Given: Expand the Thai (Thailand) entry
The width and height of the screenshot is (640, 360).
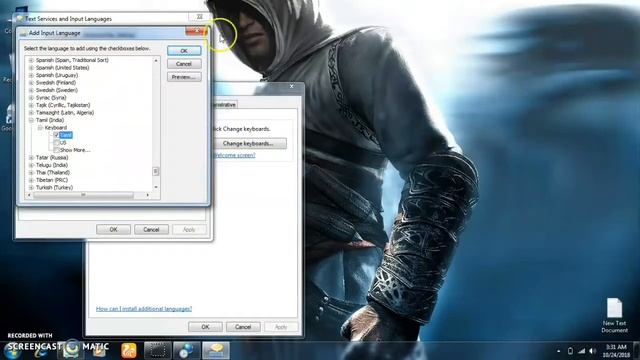Looking at the screenshot, I should pyautogui.click(x=31, y=172).
